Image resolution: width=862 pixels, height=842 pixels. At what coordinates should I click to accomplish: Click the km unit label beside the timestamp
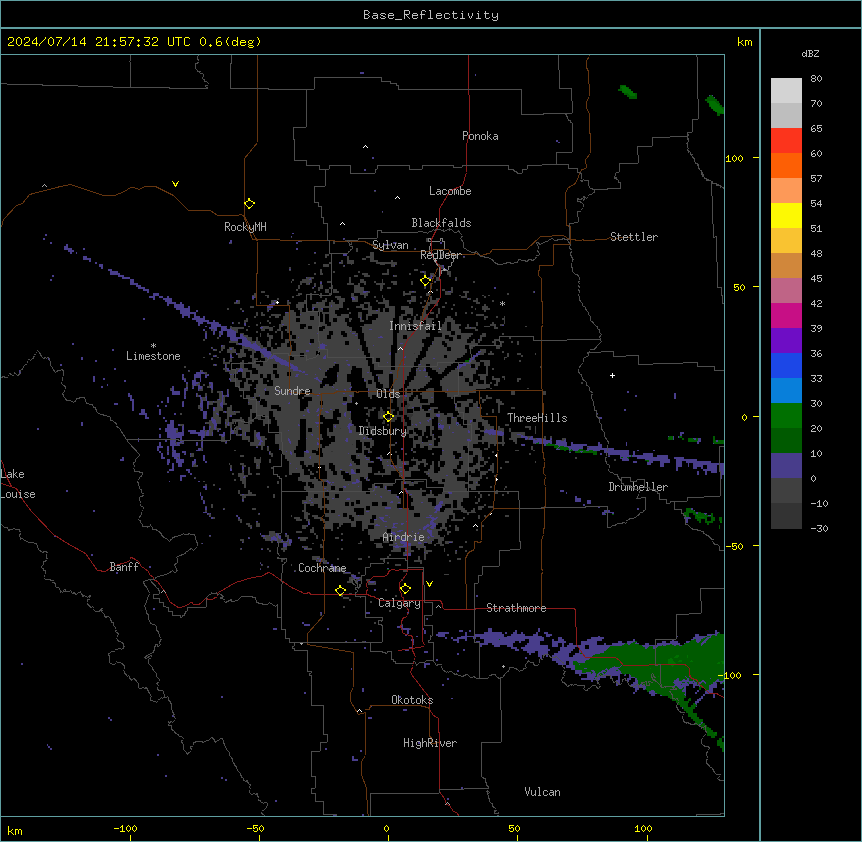[x=744, y=42]
